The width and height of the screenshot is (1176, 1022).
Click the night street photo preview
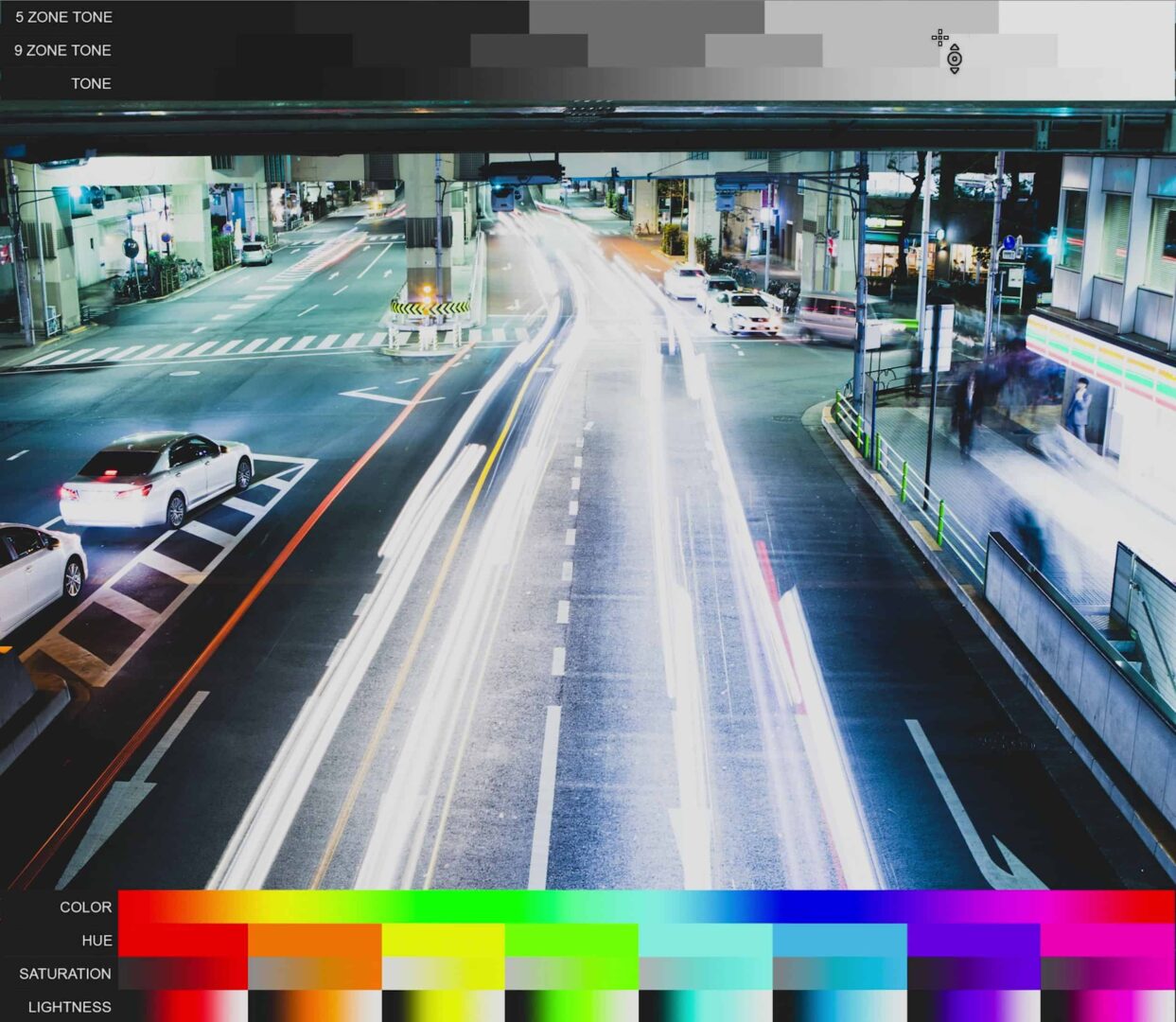588,495
